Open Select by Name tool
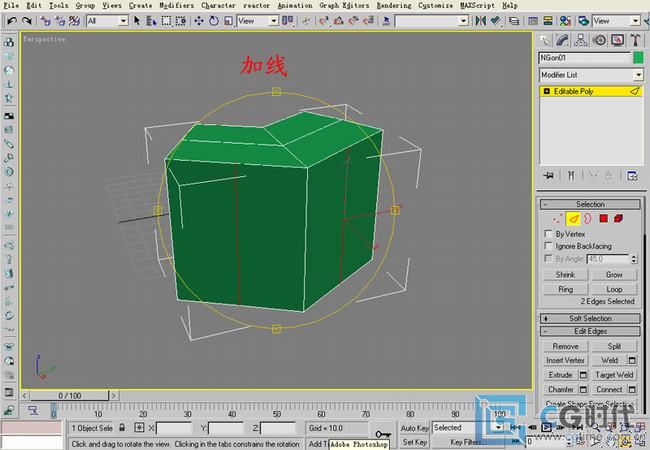 click(x=151, y=21)
